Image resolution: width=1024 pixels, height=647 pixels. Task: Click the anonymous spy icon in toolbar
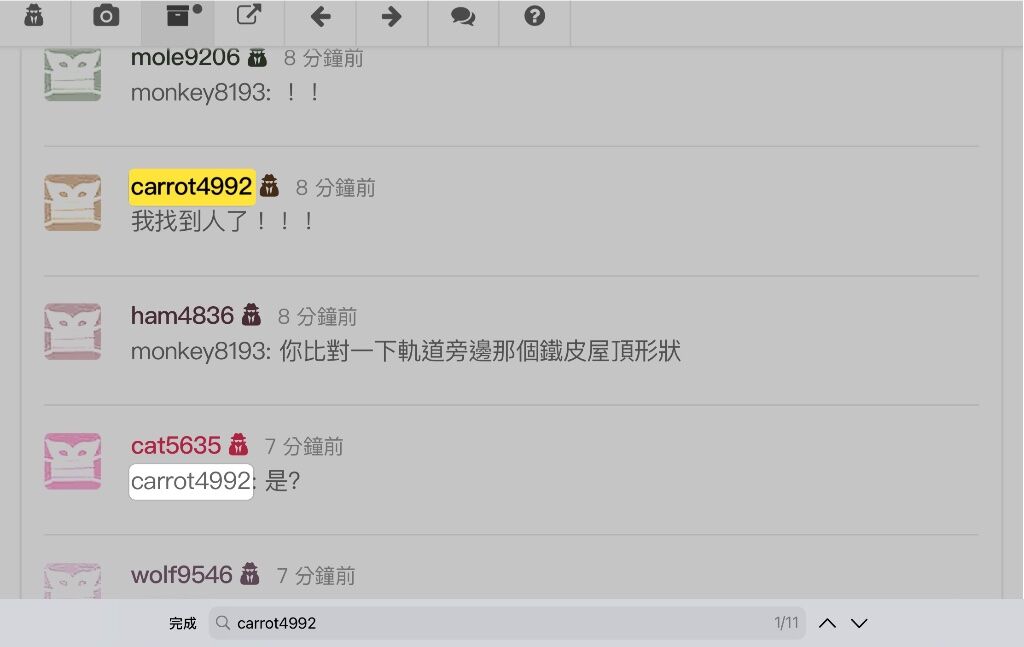pos(34,16)
